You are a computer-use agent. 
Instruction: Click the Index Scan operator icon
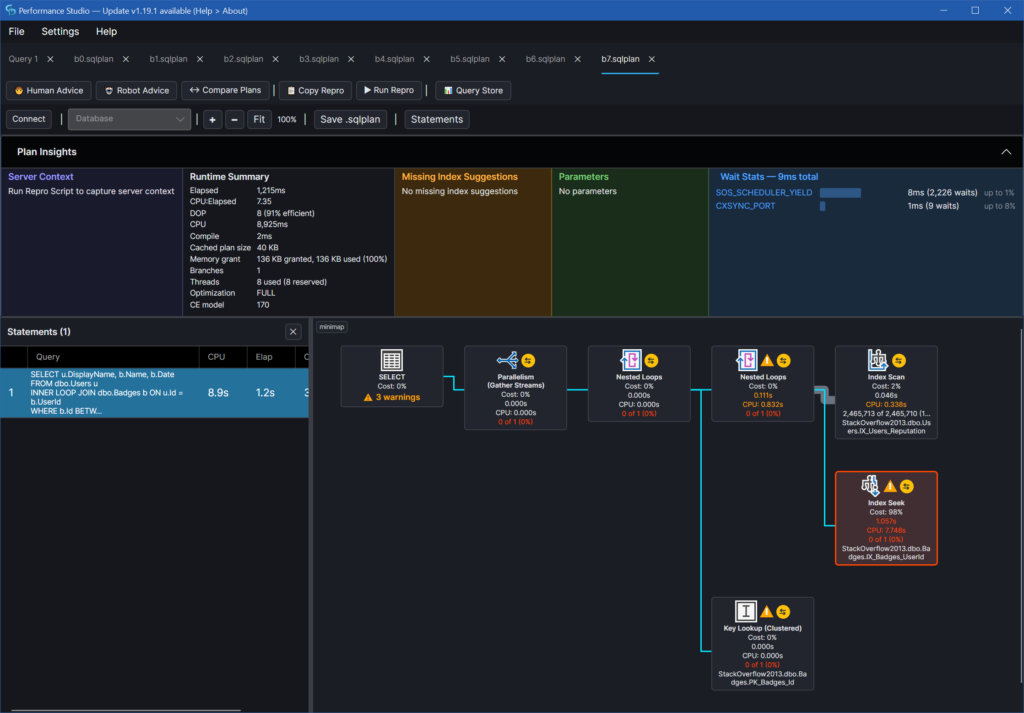[877, 360]
